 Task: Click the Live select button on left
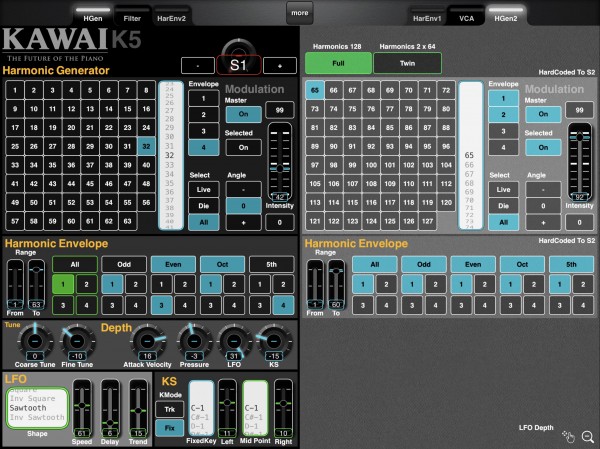pyautogui.click(x=204, y=189)
